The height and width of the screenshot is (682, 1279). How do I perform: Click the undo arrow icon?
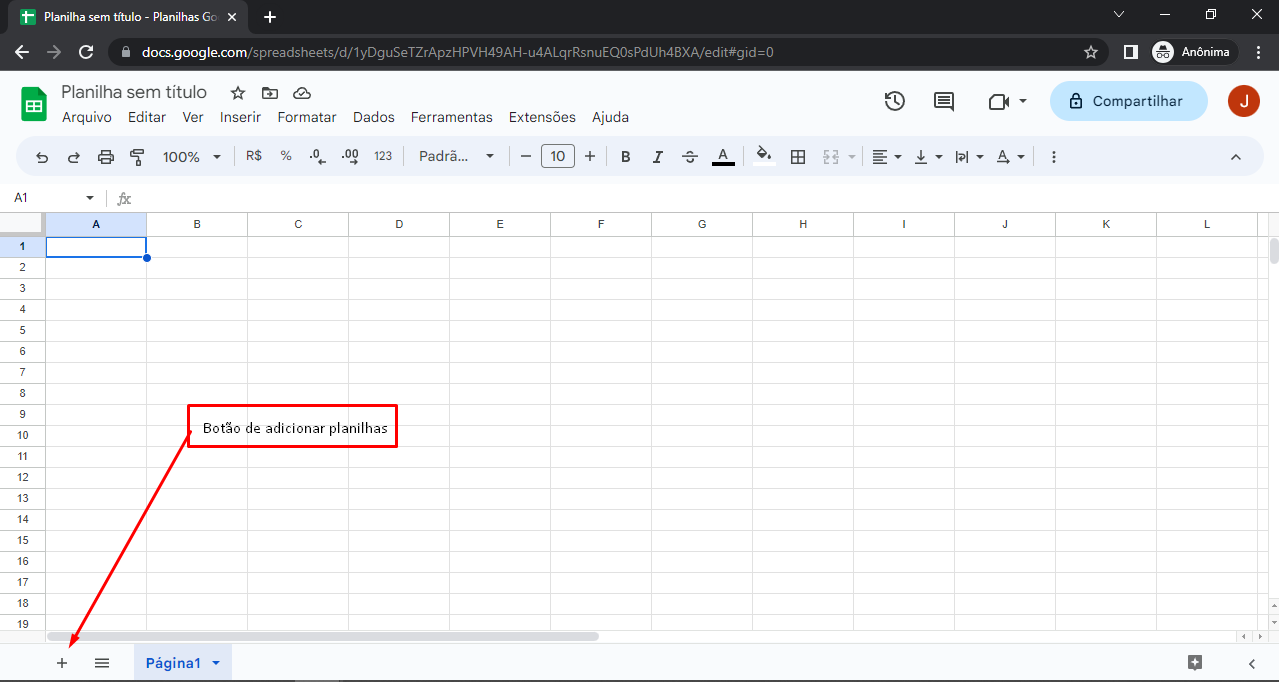42,157
